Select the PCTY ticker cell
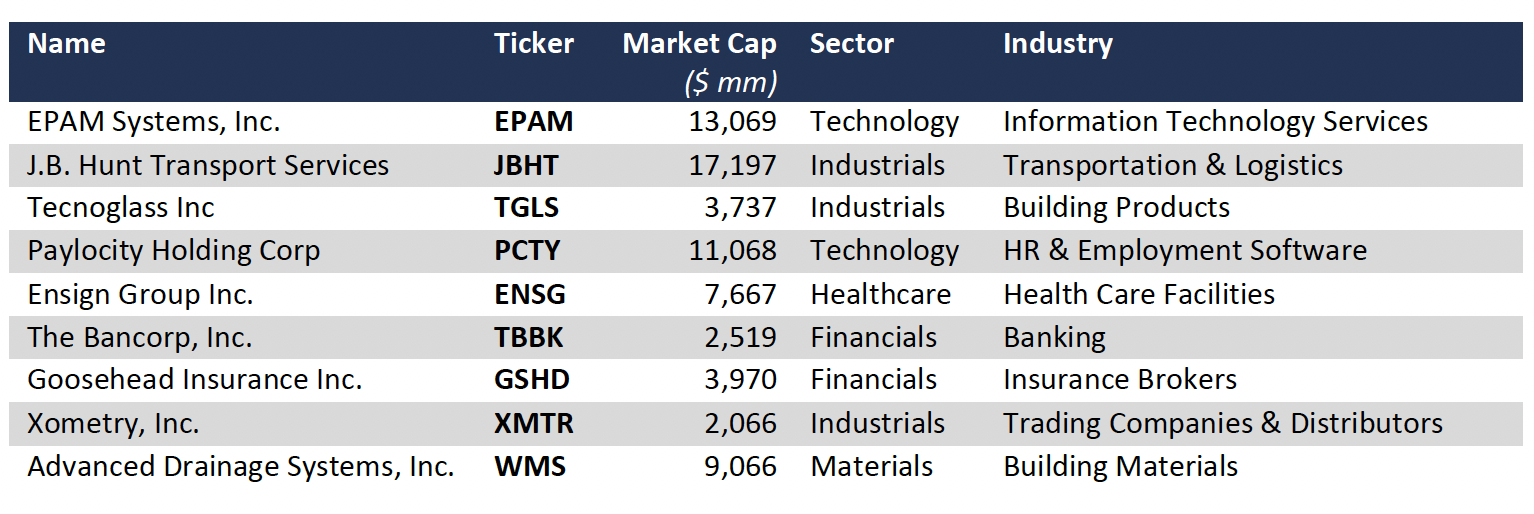Viewport: 1534px width, 514px height. 528,251
